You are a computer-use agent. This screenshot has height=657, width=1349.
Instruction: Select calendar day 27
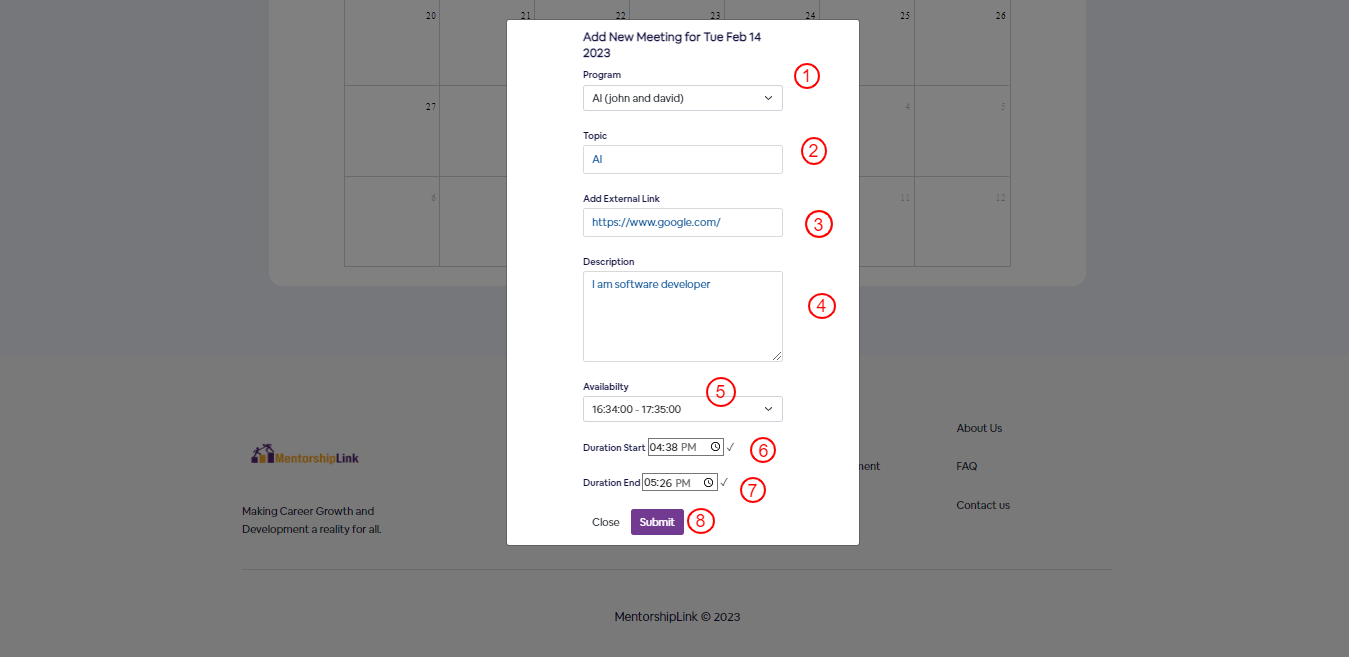coord(392,131)
